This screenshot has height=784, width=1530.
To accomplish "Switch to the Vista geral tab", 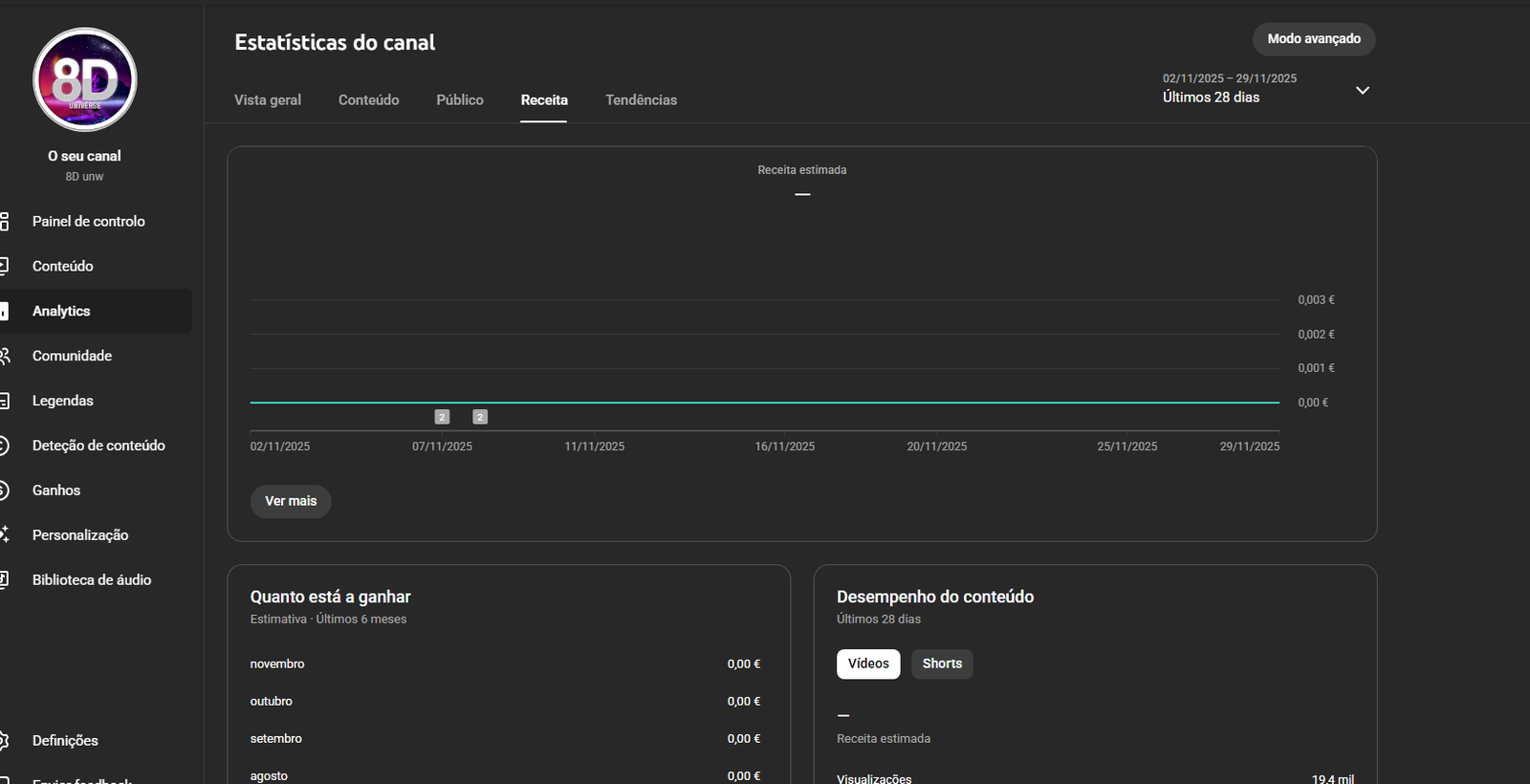I will point(268,100).
